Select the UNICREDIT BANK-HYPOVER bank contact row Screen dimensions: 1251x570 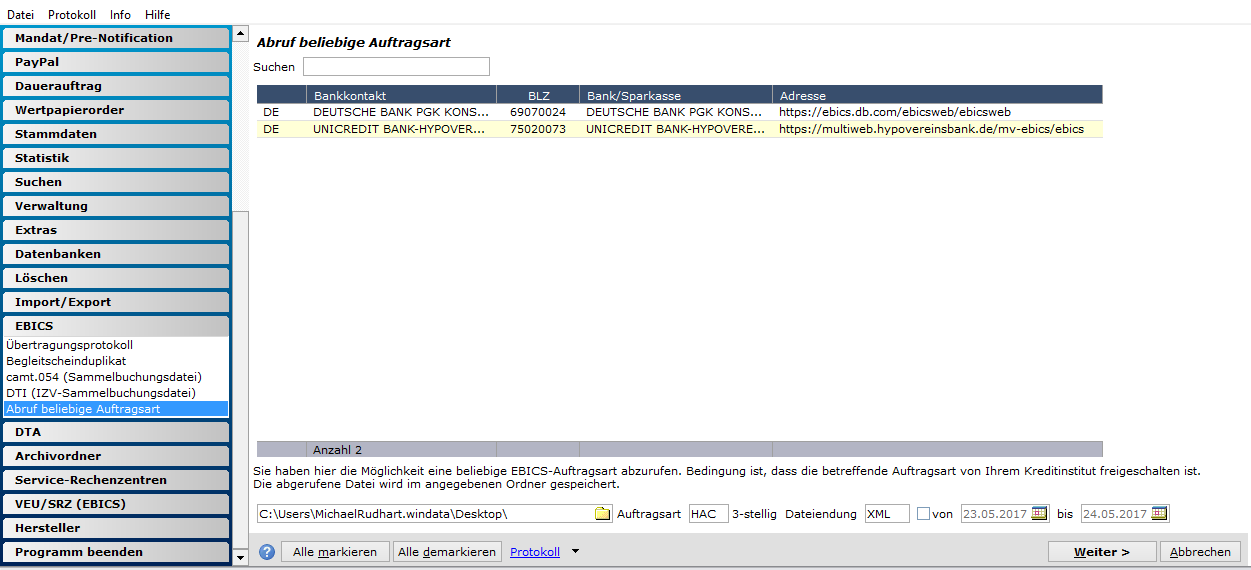(x=680, y=129)
